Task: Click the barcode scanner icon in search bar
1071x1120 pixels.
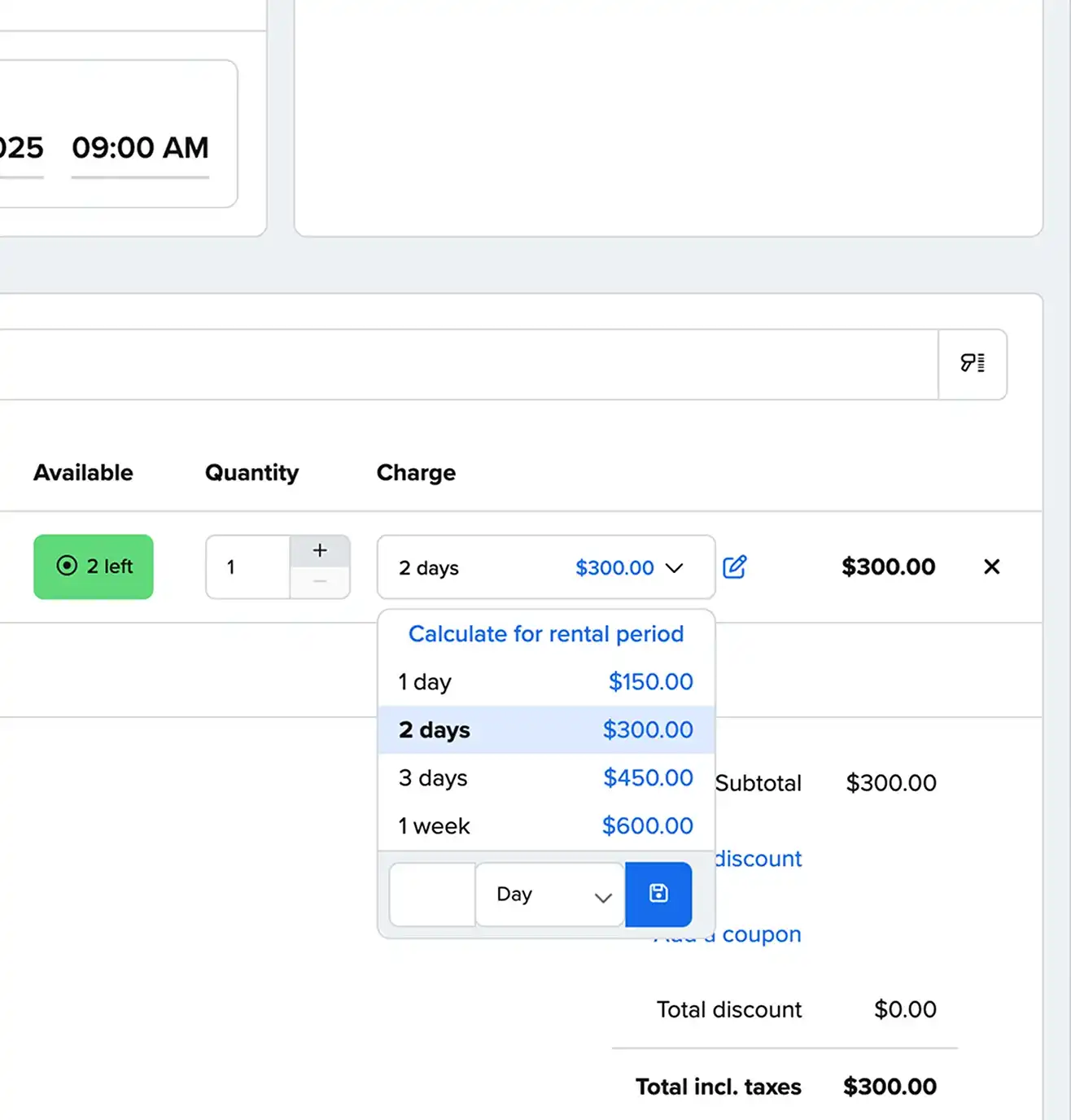Action: click(x=972, y=365)
